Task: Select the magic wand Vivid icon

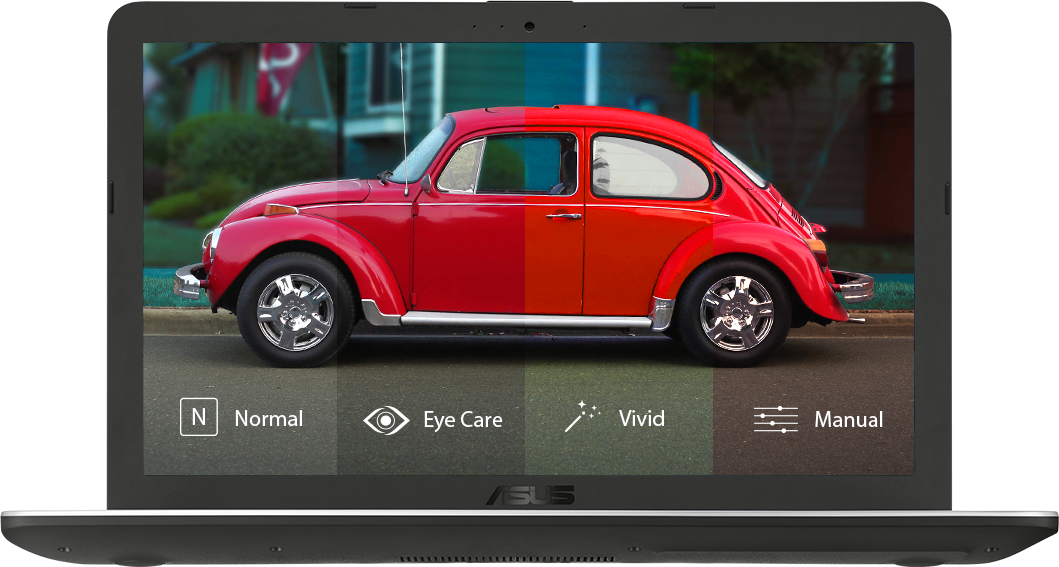Action: click(582, 416)
